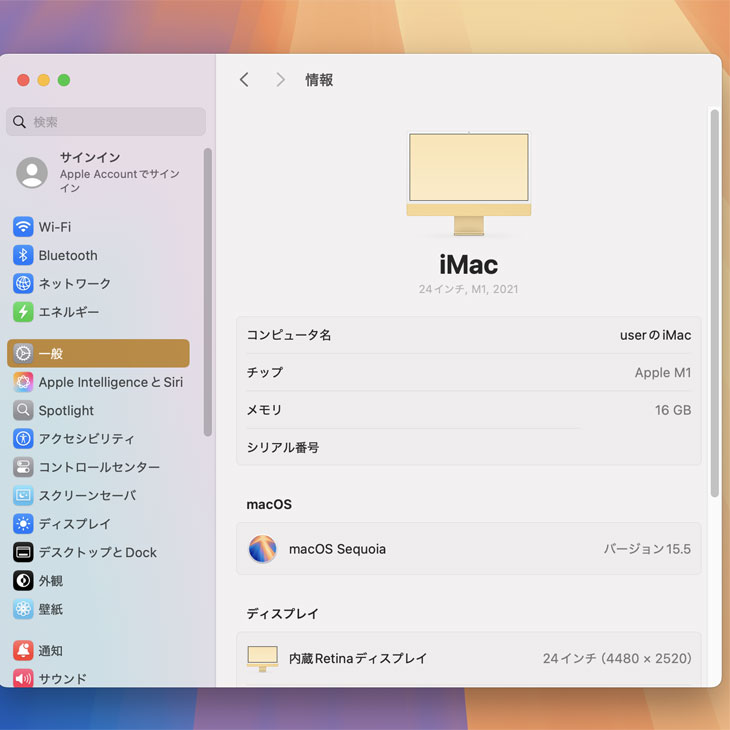Open アクセシビリティ accessibility icon
730x730 pixels.
(23, 439)
